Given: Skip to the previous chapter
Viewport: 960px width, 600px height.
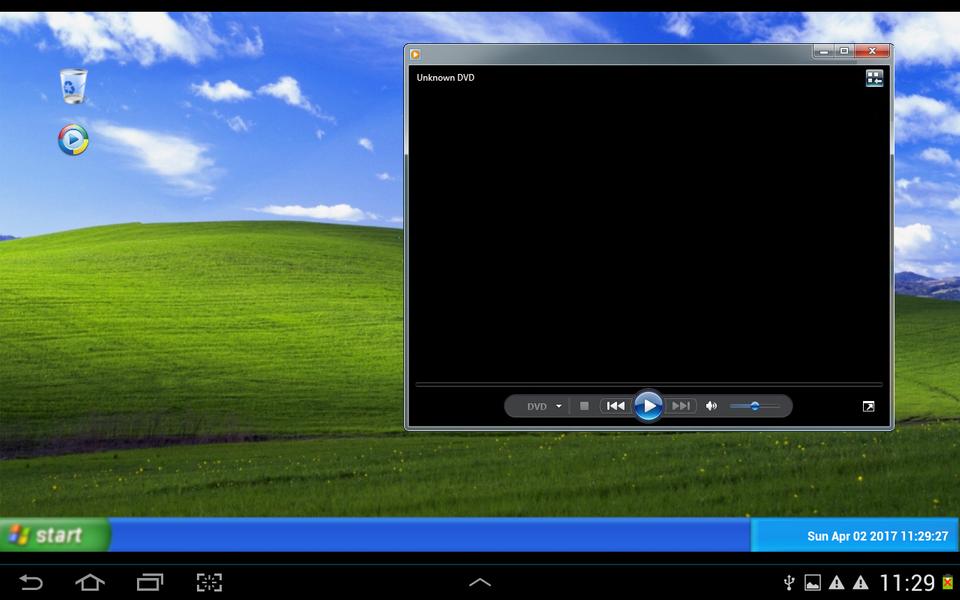Looking at the screenshot, I should click(615, 406).
